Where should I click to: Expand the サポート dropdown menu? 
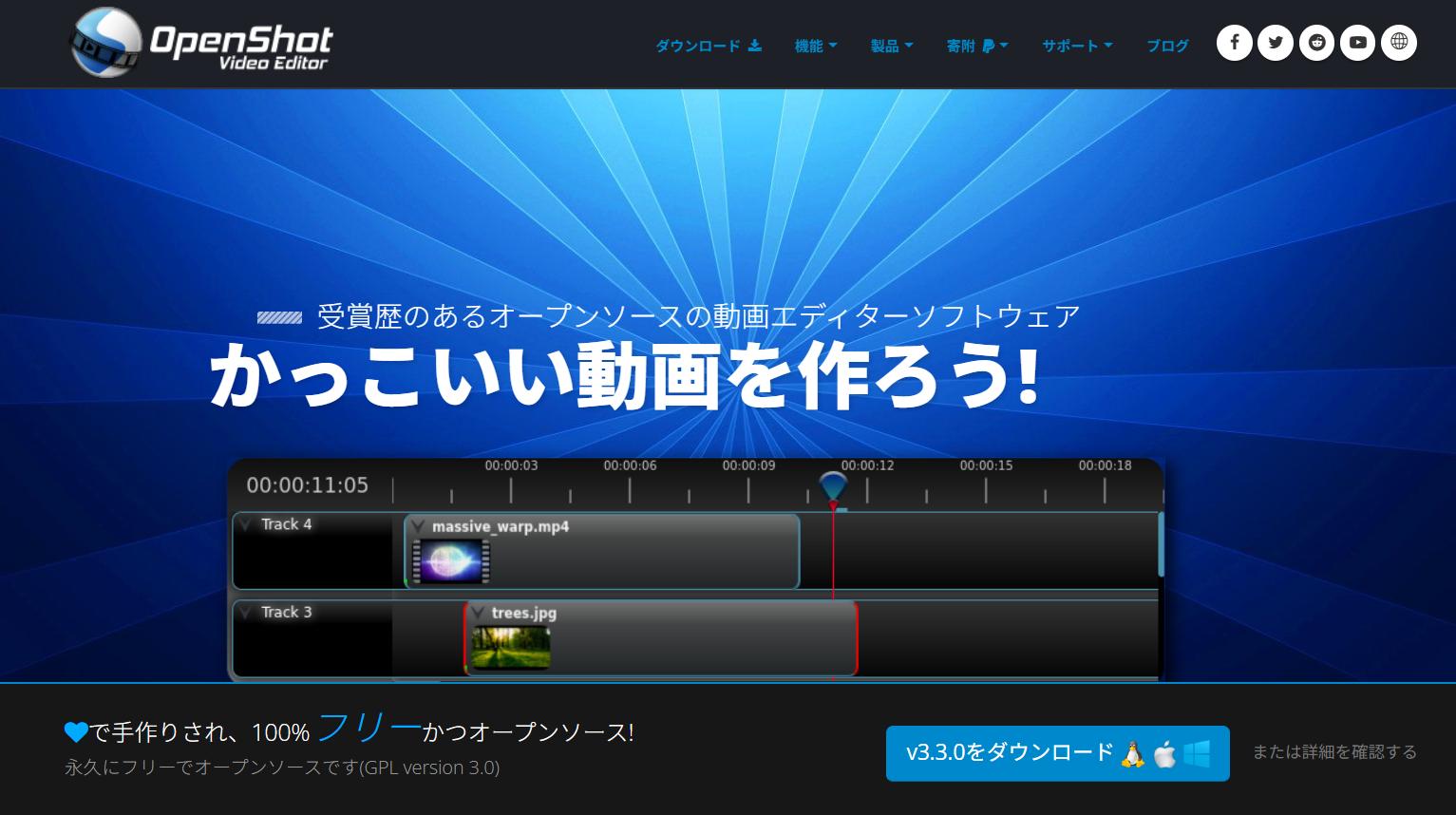[x=1077, y=46]
